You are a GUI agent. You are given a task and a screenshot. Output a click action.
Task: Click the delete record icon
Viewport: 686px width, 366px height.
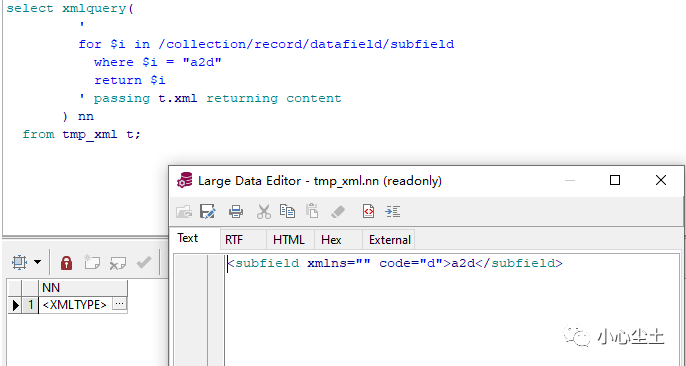tap(118, 262)
